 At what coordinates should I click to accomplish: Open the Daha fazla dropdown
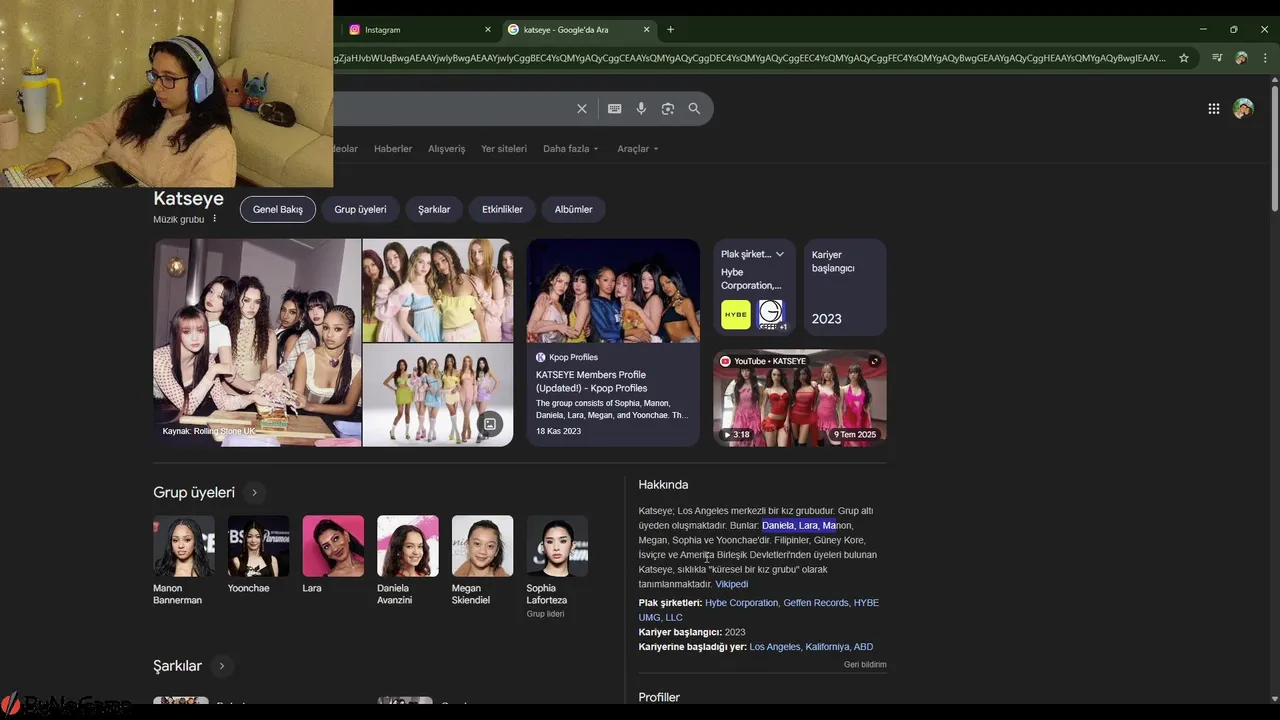pyautogui.click(x=570, y=149)
